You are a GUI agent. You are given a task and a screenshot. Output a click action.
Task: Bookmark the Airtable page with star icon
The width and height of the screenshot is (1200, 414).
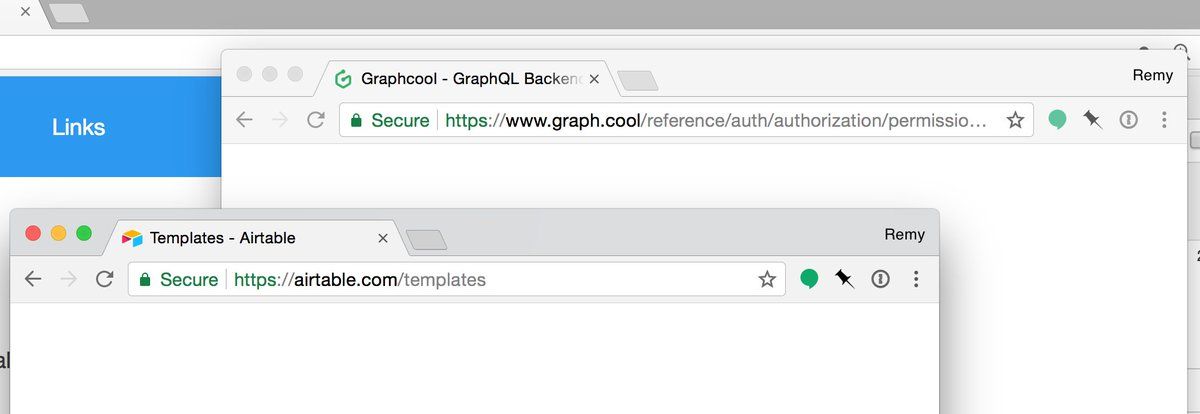767,280
